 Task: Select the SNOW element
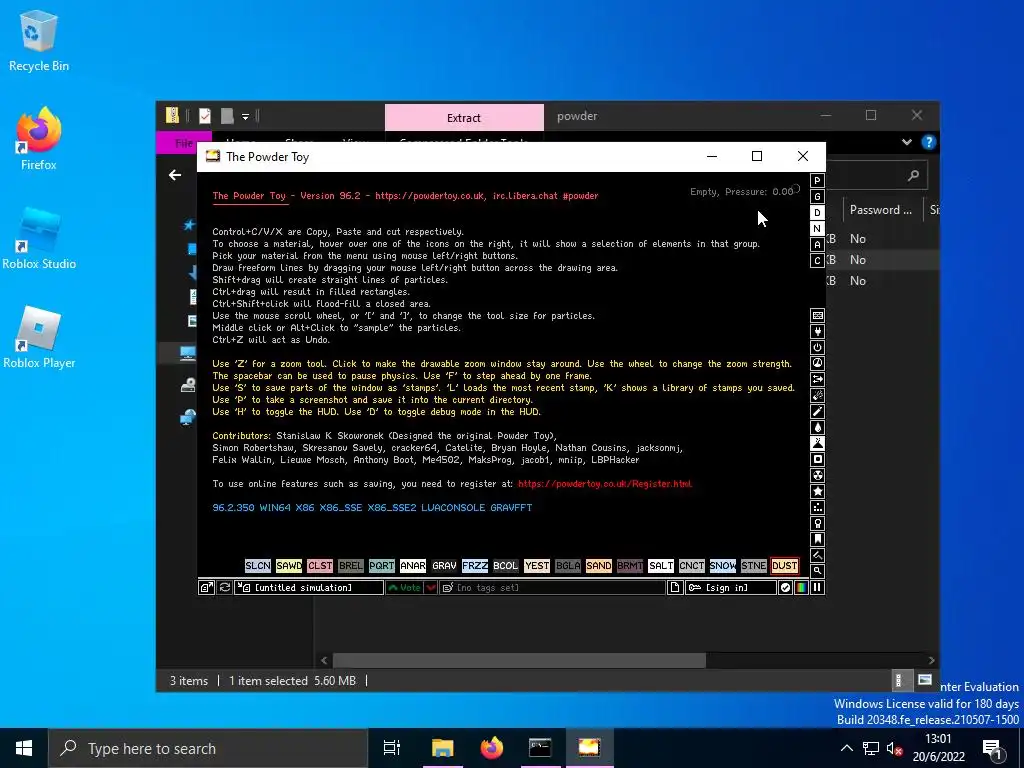point(722,566)
